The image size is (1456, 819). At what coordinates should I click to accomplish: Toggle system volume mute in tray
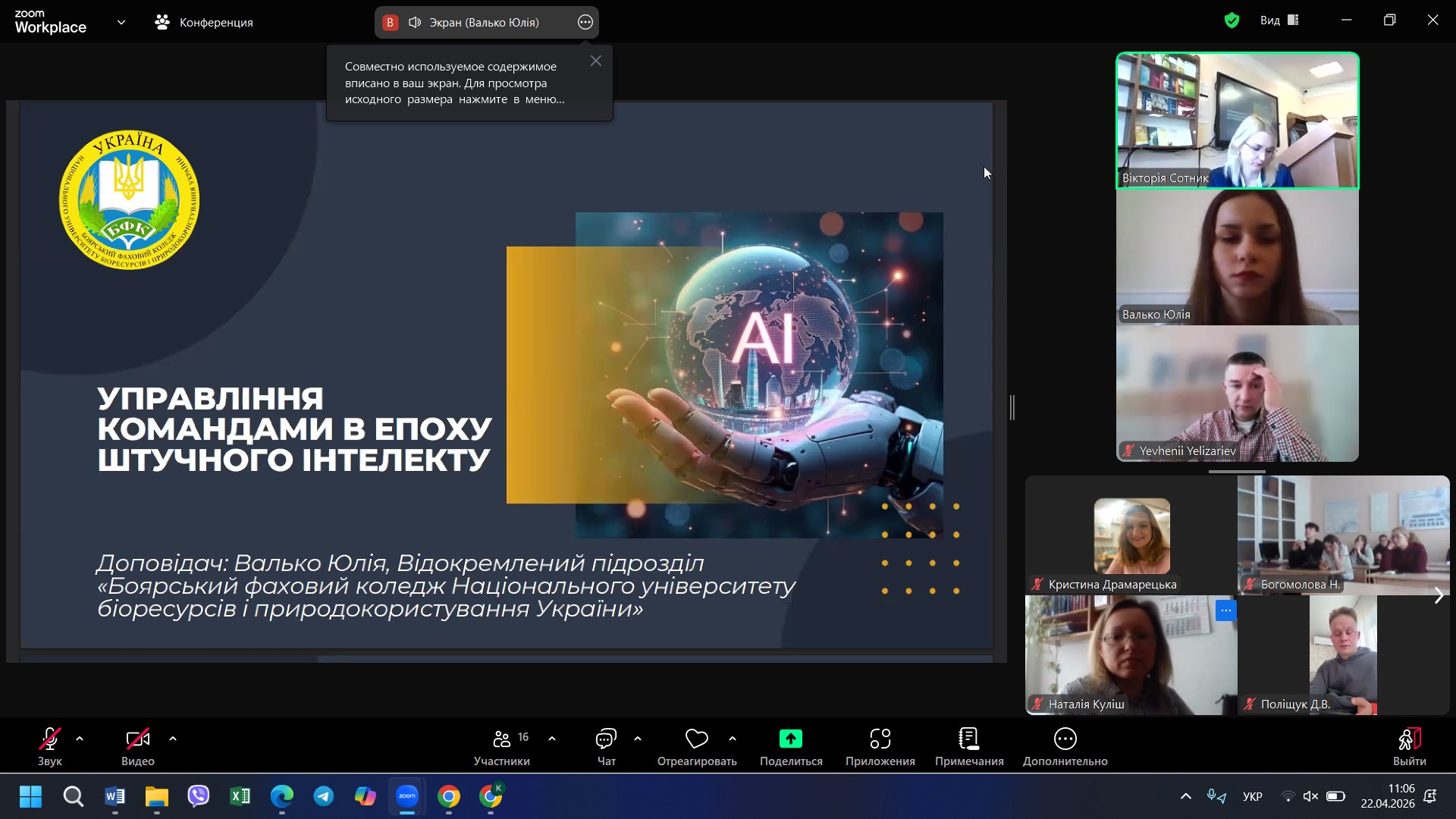point(1310,796)
